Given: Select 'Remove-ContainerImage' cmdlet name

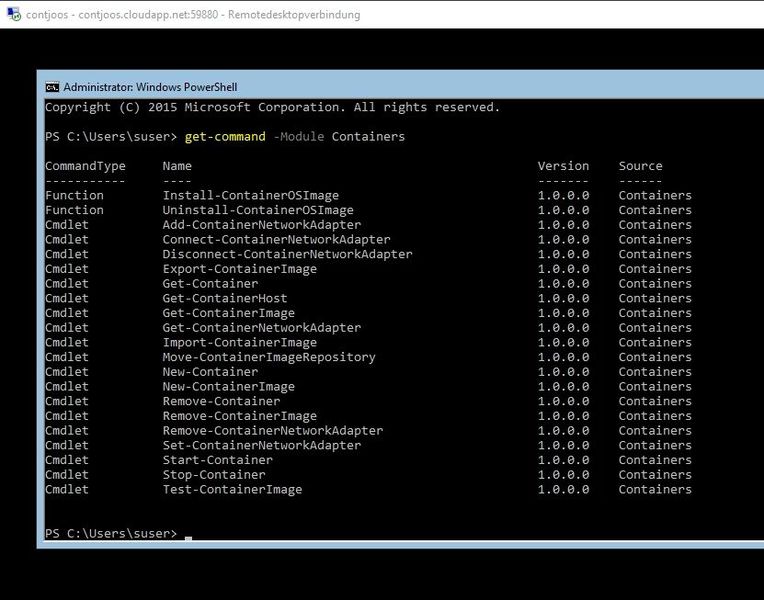Looking at the screenshot, I should coord(240,416).
